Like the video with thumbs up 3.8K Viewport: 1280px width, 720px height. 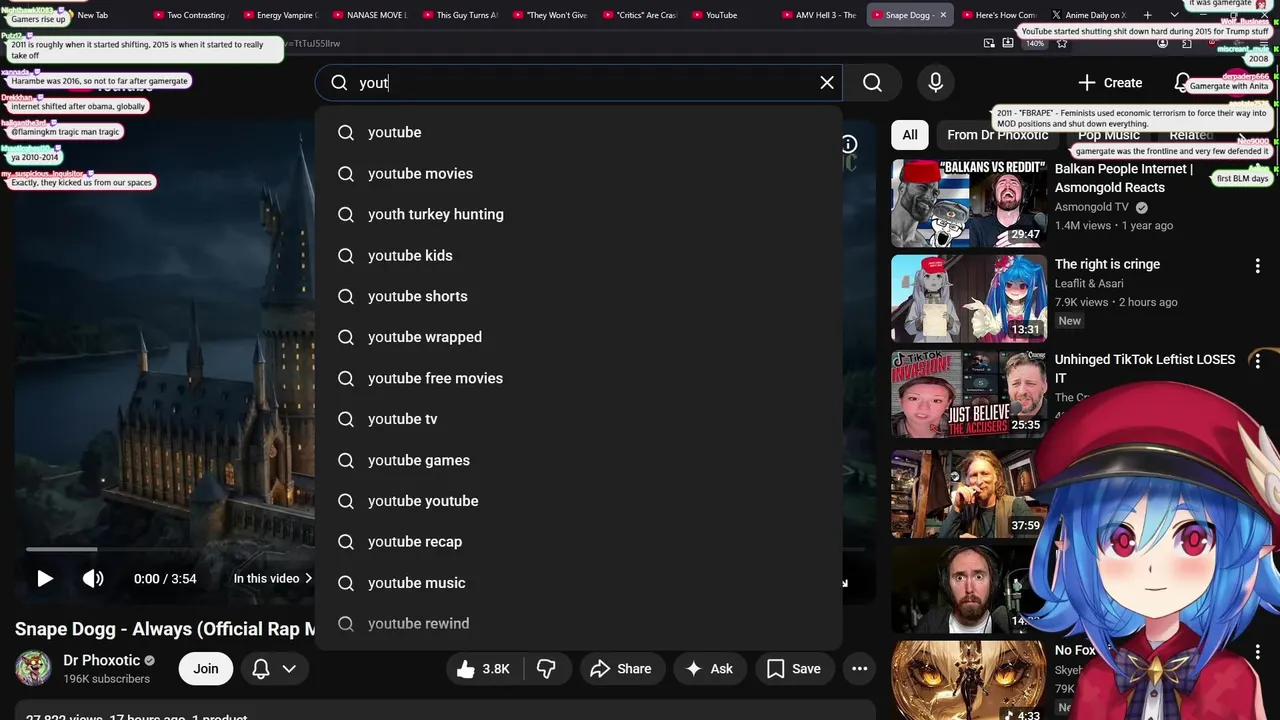coord(484,669)
